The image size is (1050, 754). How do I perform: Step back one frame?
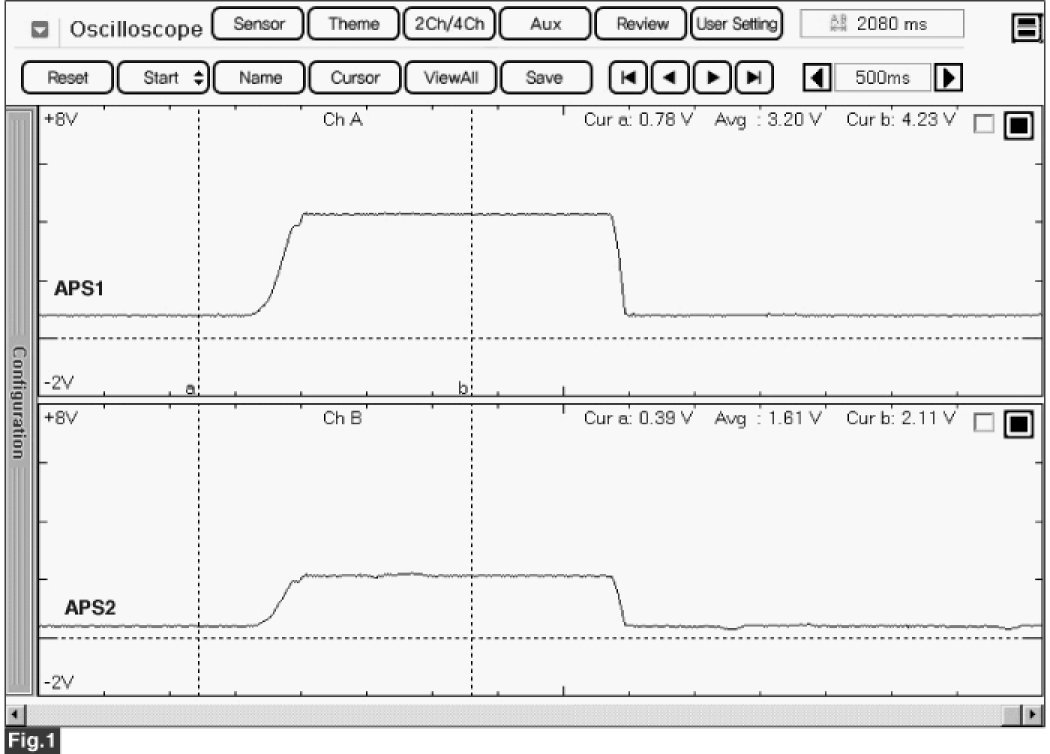[670, 77]
